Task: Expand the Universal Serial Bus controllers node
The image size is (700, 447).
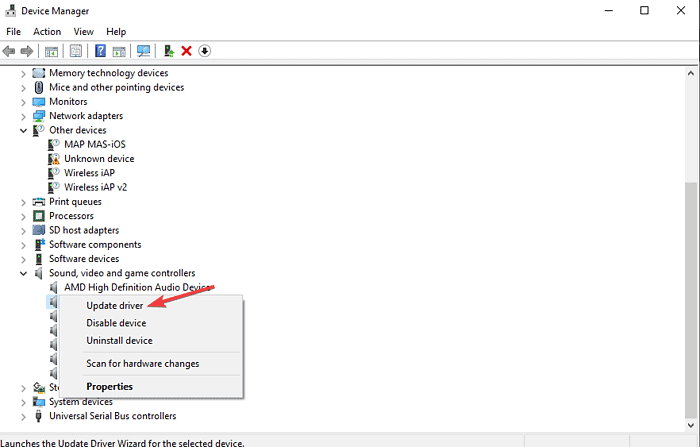Action: tap(24, 416)
